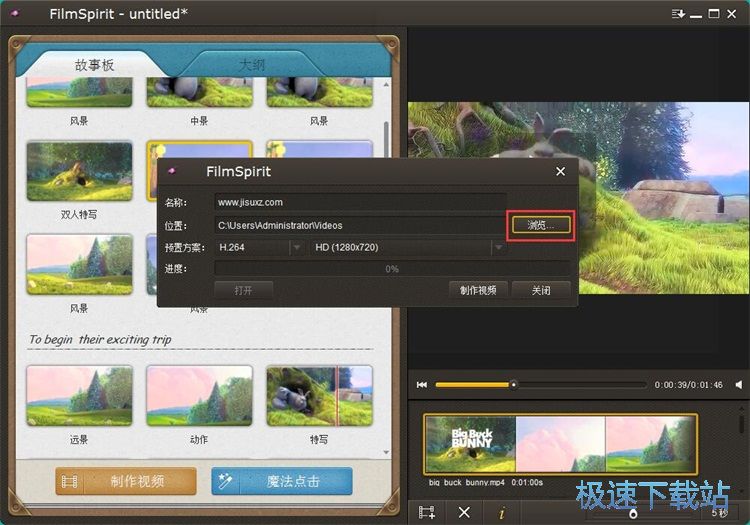Click the FilmSpirit logo icon in the title bar
750x525 pixels.
15,13
